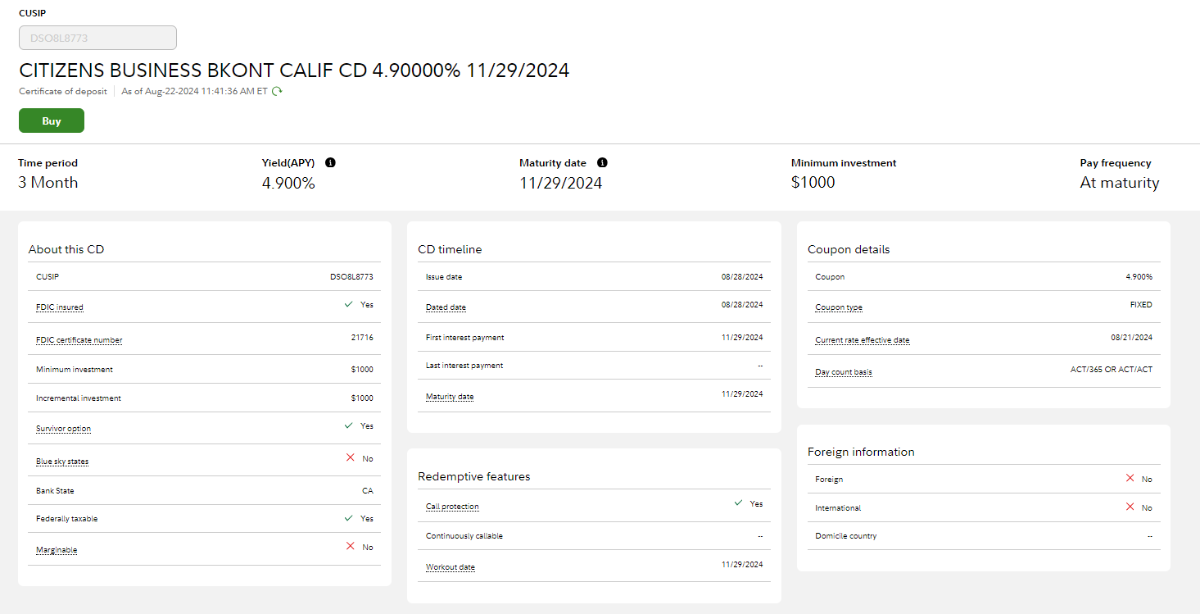The height and width of the screenshot is (614, 1200).
Task: Click the Blue sky states underlined label
Action: point(62,461)
